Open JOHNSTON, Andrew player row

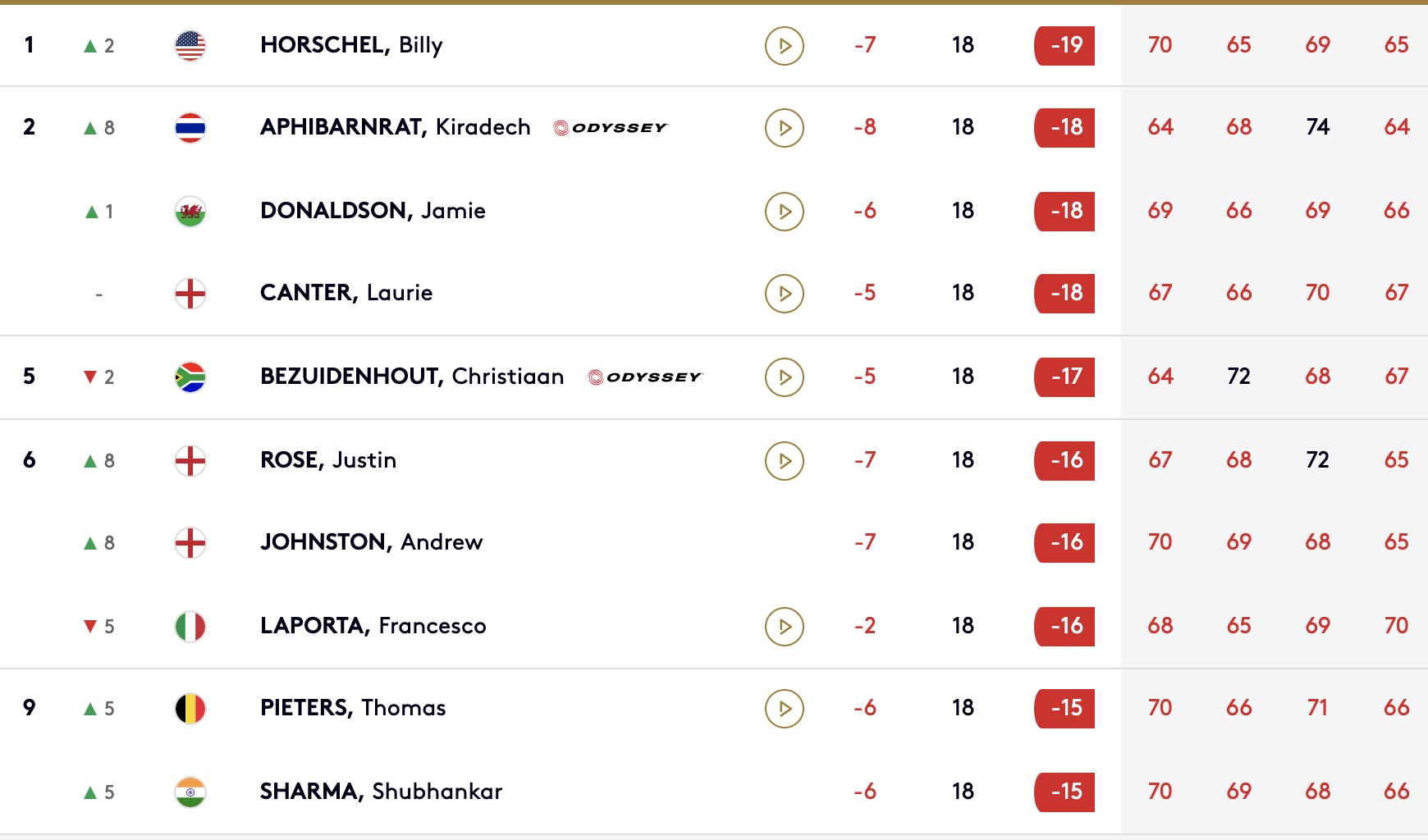(x=714, y=542)
